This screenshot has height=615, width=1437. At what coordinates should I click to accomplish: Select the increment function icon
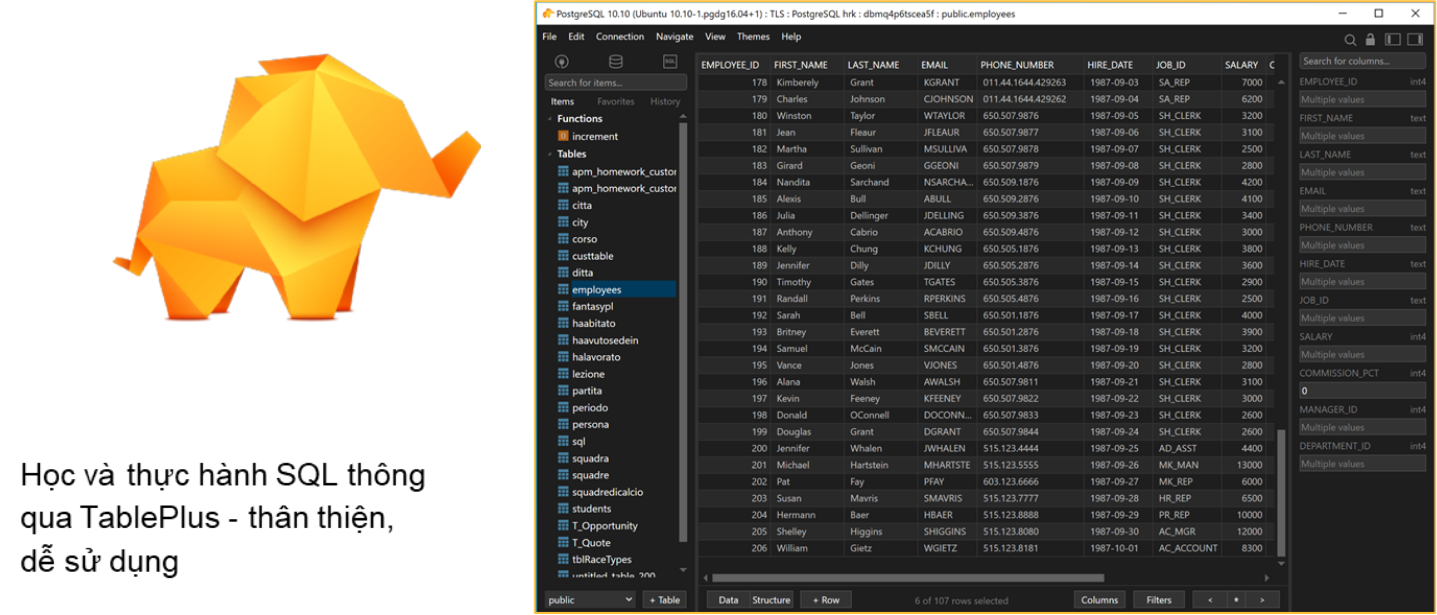[x=564, y=137]
